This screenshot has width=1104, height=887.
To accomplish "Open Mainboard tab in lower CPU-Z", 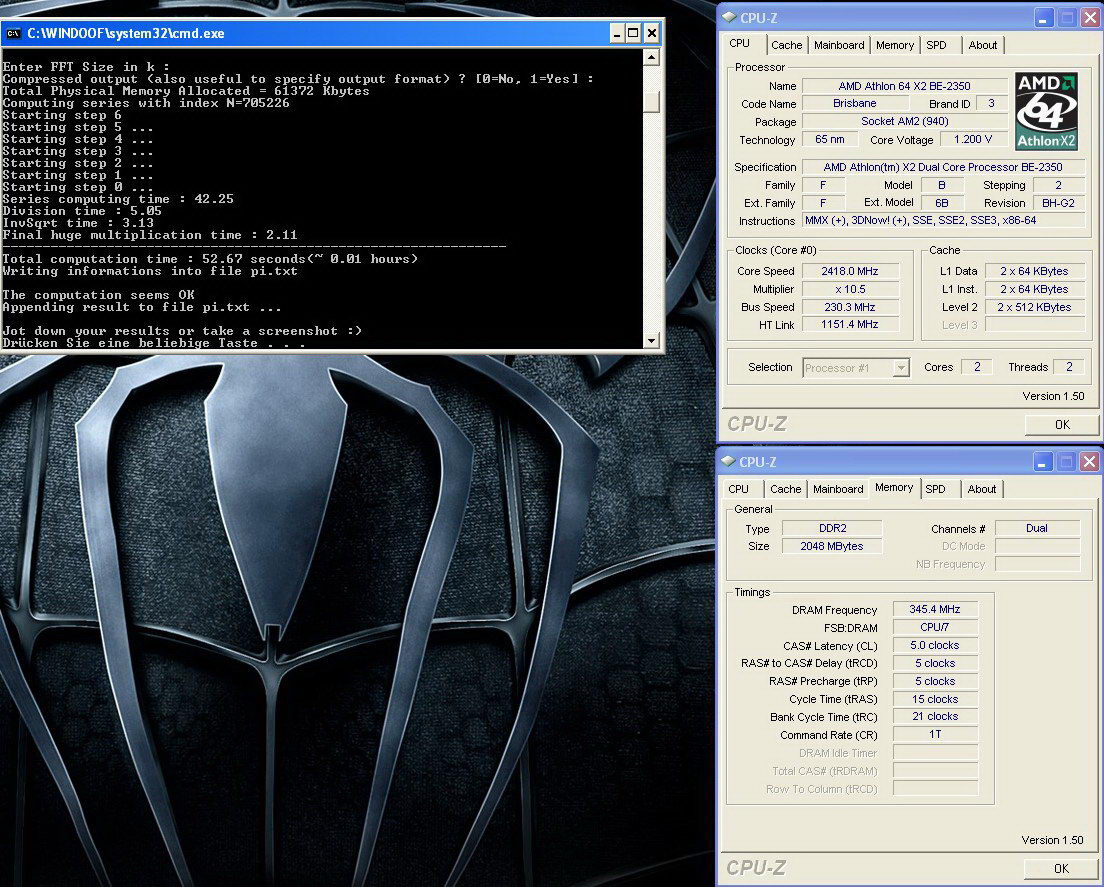I will (x=838, y=489).
